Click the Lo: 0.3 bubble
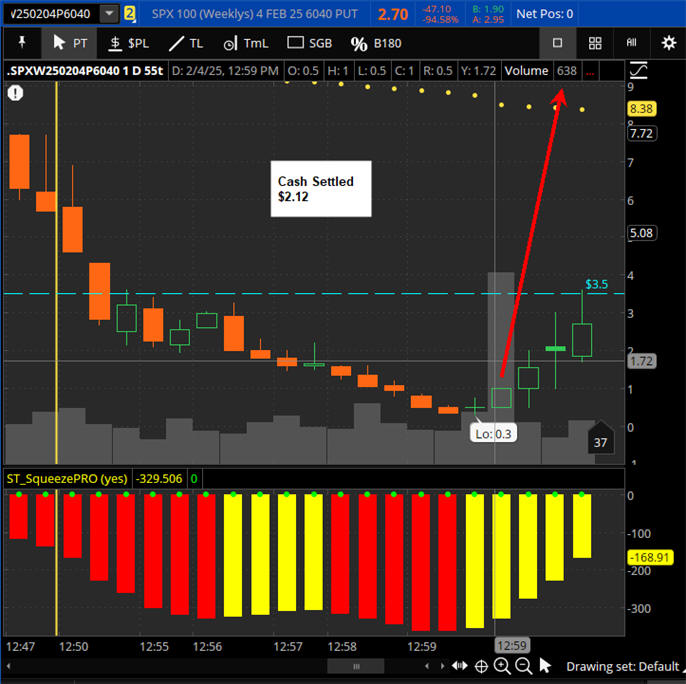The width and height of the screenshot is (686, 684). 493,434
